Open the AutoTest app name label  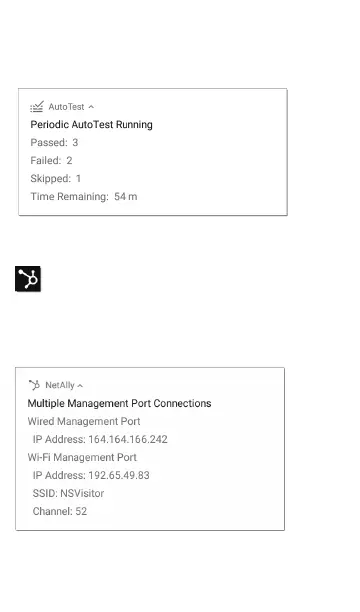click(66, 107)
